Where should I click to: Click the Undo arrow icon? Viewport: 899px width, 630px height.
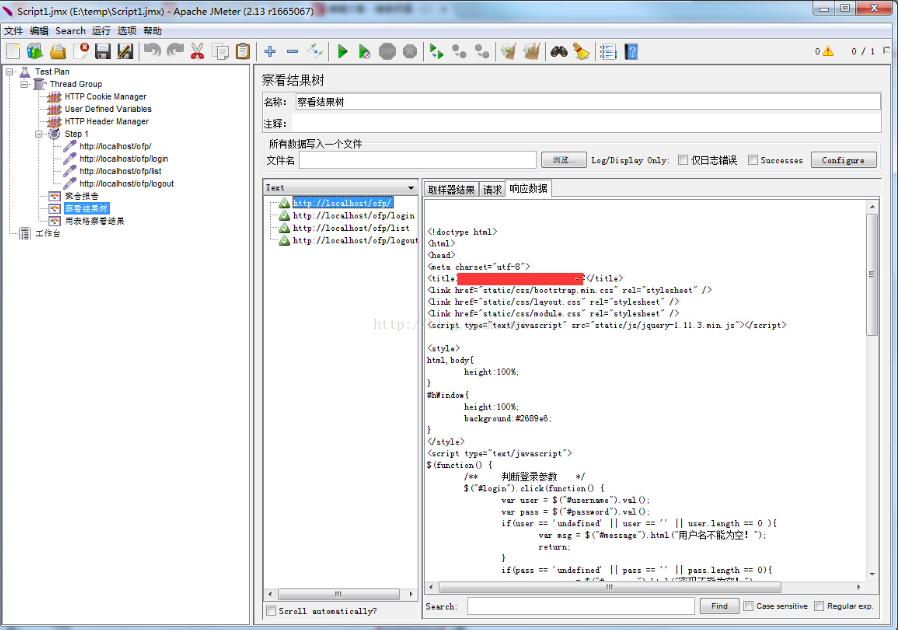pos(152,52)
